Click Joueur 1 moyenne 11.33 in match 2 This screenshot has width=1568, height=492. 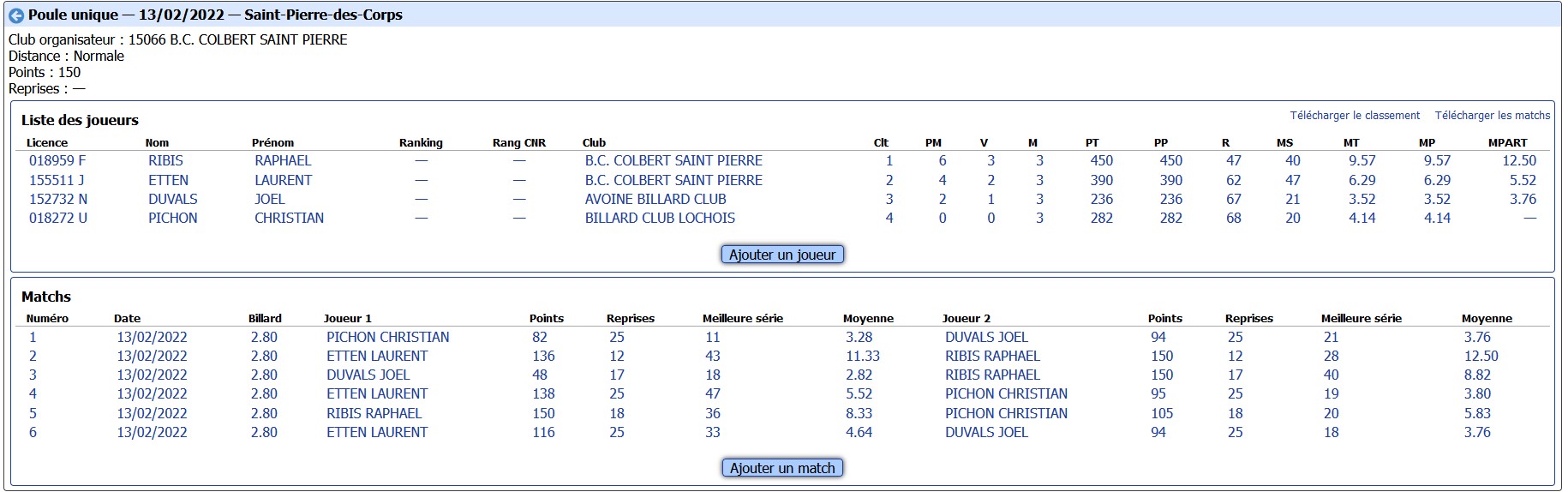[x=863, y=356]
